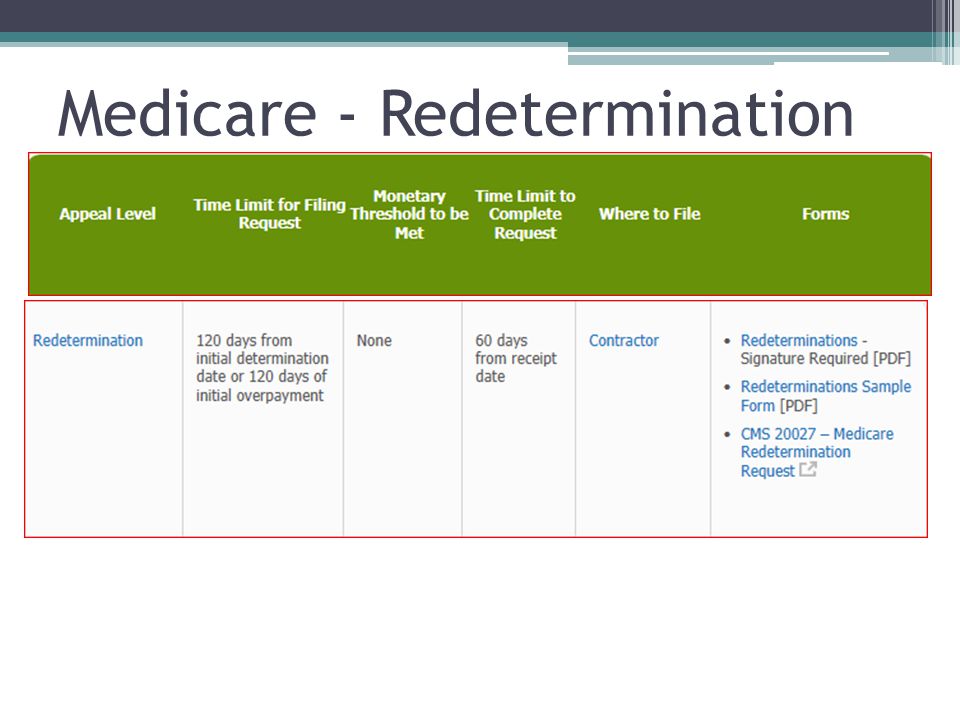Open the Redeterminations Sample Form PDF link
The width and height of the screenshot is (960, 720).
pyautogui.click(x=825, y=396)
